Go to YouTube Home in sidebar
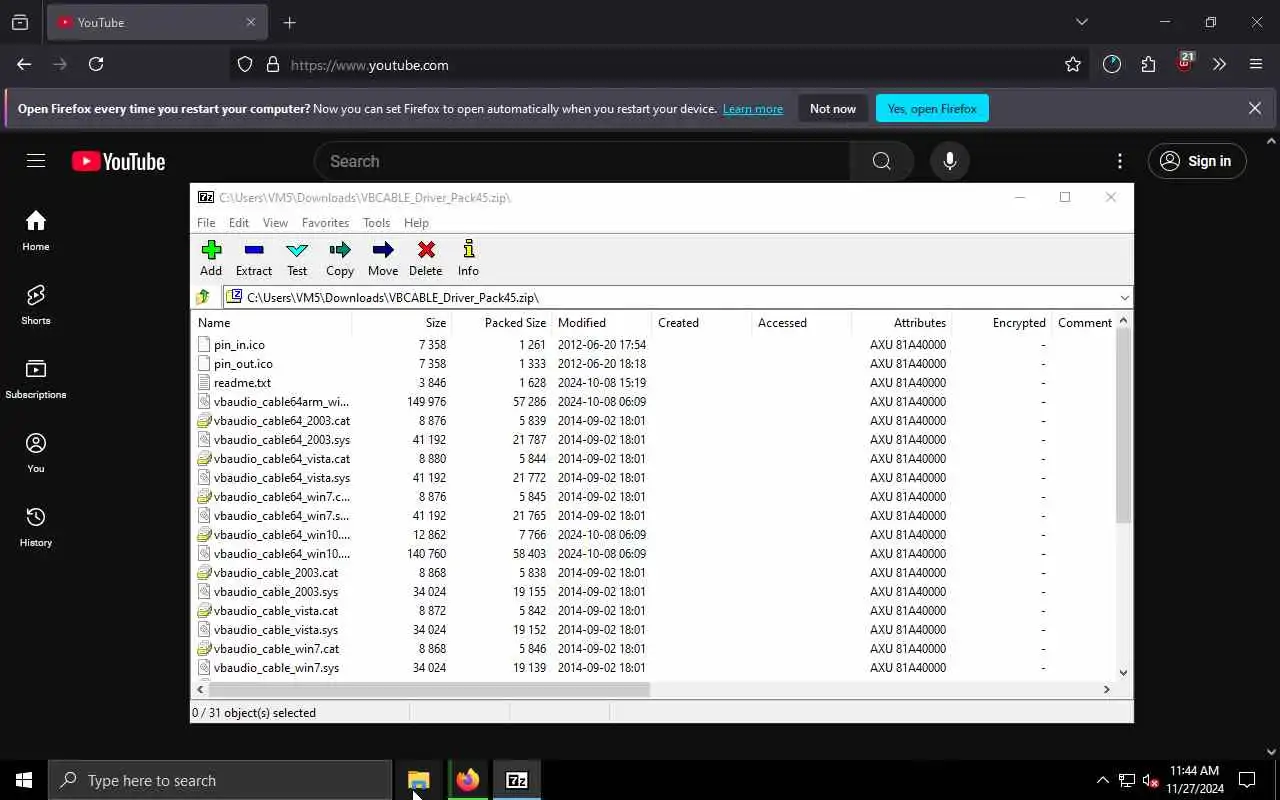The image size is (1280, 800). 36,231
